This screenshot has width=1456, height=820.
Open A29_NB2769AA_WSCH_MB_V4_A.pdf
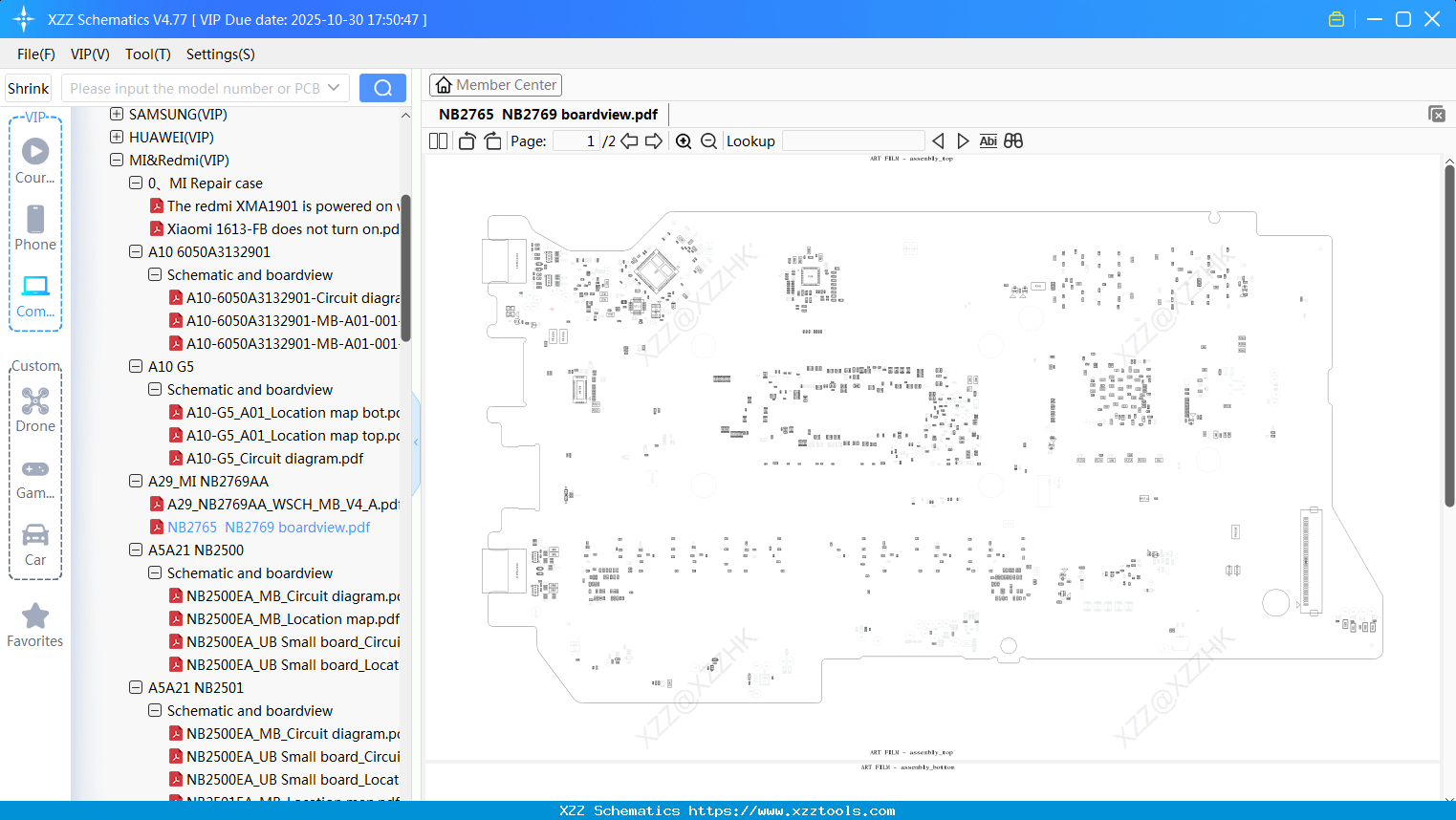tap(283, 505)
